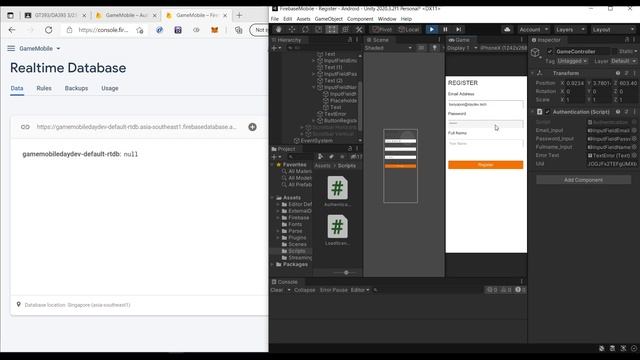
Task: Select the Transform tool in Unity toolbar
Action: point(345,29)
